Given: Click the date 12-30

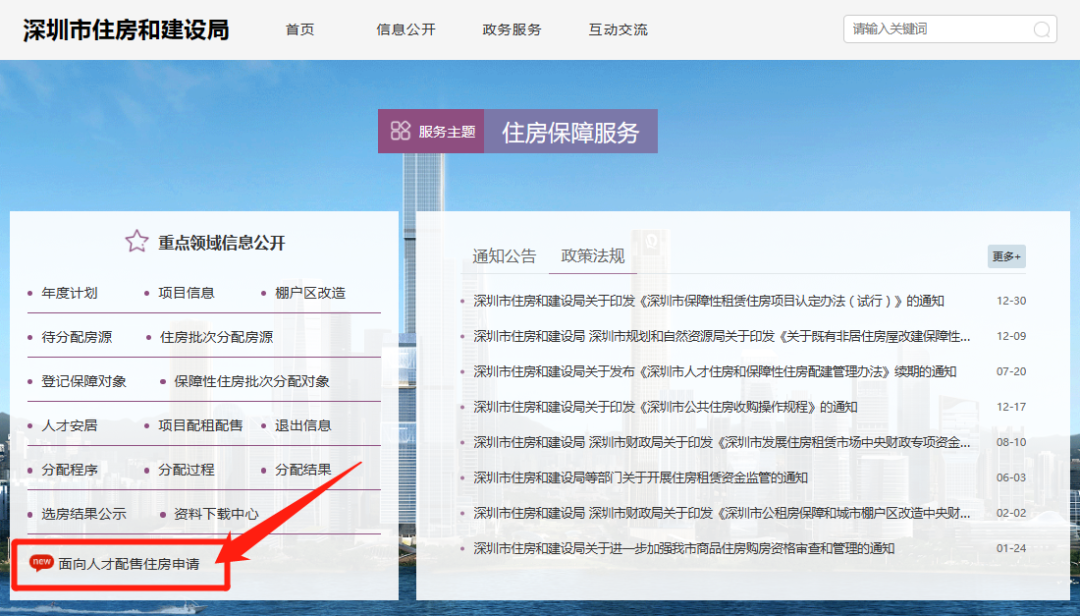Looking at the screenshot, I should 1011,301.
